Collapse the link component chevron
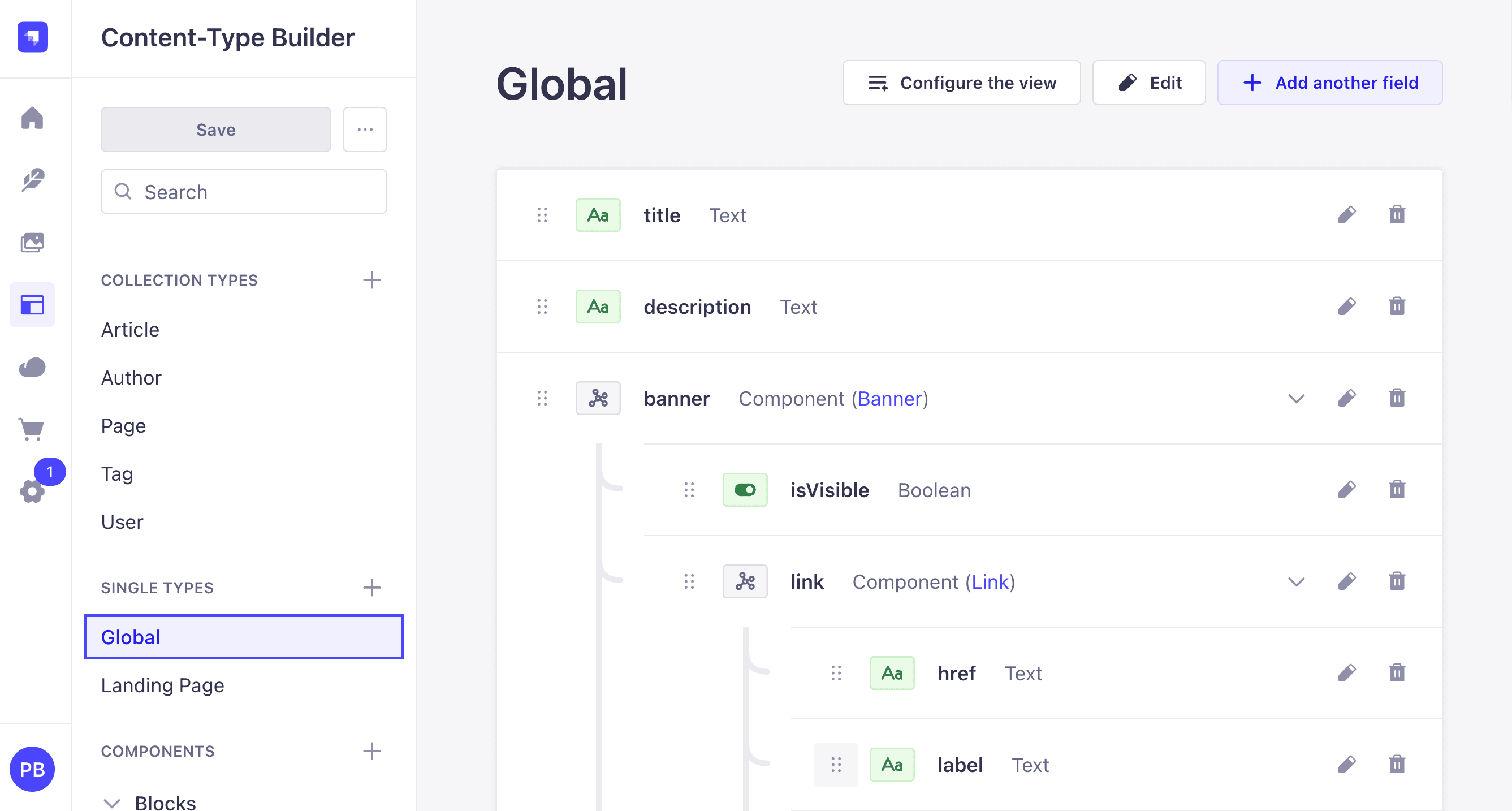 pos(1296,582)
